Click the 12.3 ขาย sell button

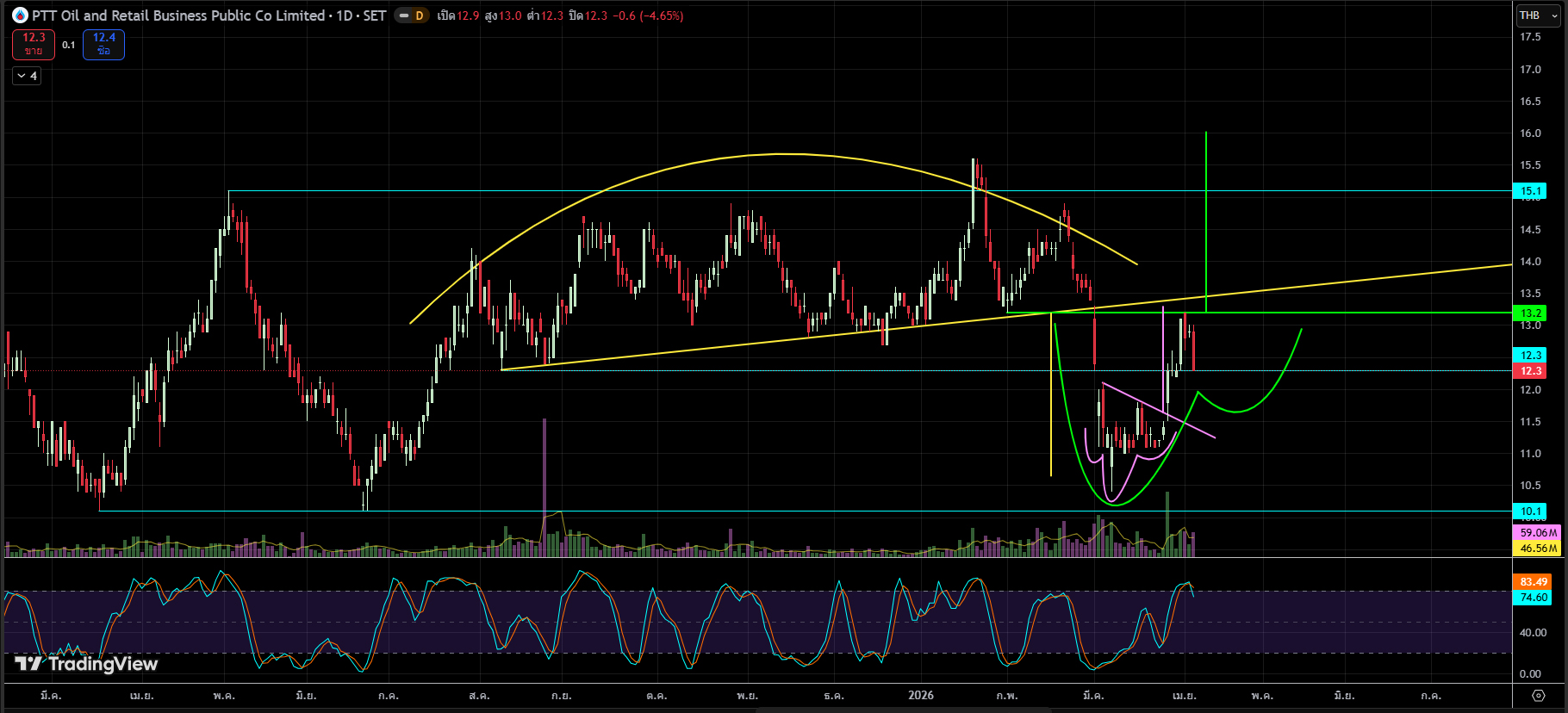34,44
